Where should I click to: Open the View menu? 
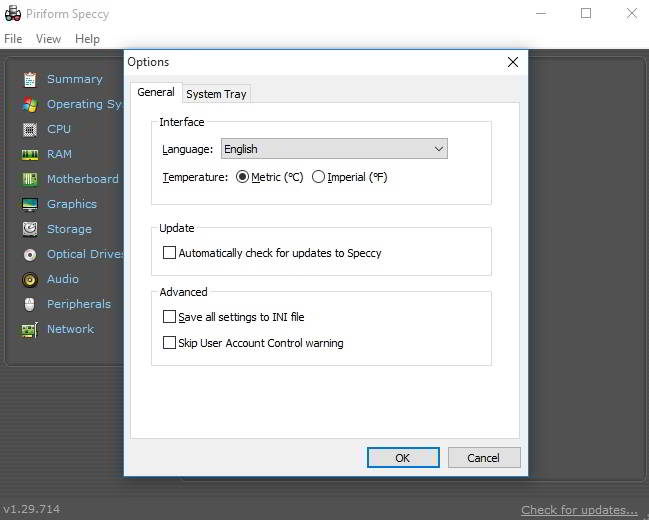[x=48, y=39]
